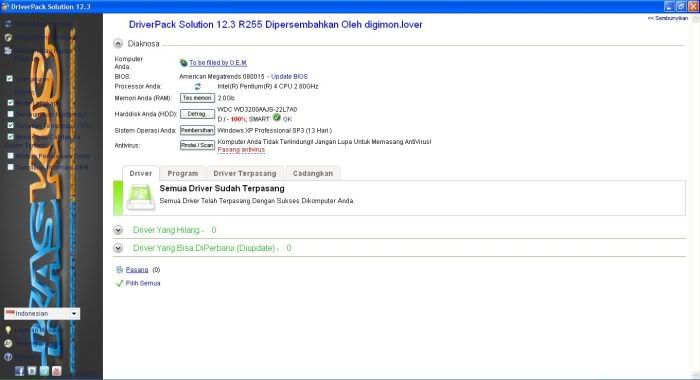The width and height of the screenshot is (700, 380).
Task: Collapse the Diaknosa section
Action: (118, 43)
